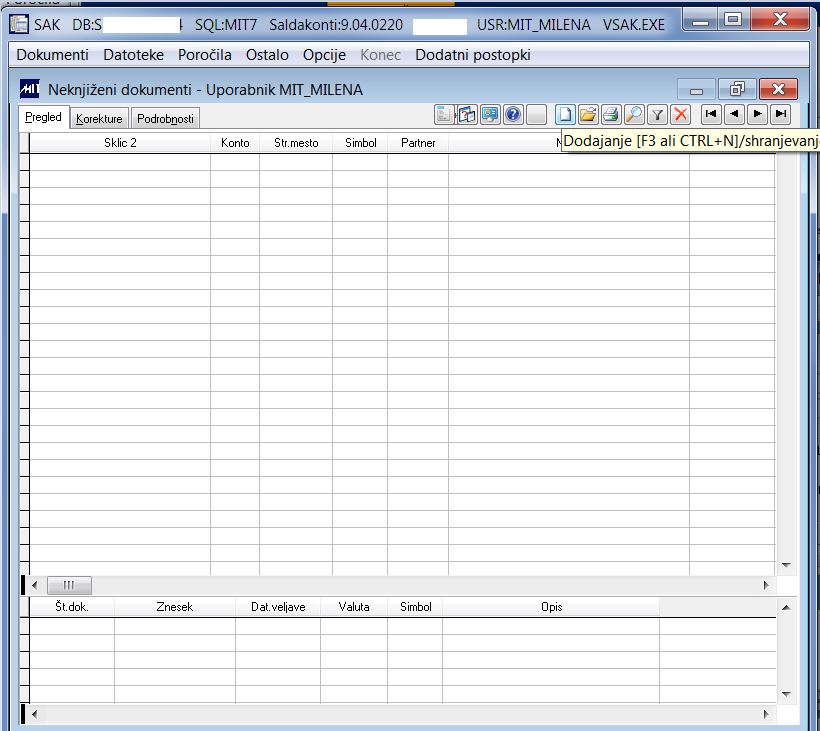Image resolution: width=820 pixels, height=731 pixels.
Task: Click the windows with question mark icon
Action: coord(467,115)
